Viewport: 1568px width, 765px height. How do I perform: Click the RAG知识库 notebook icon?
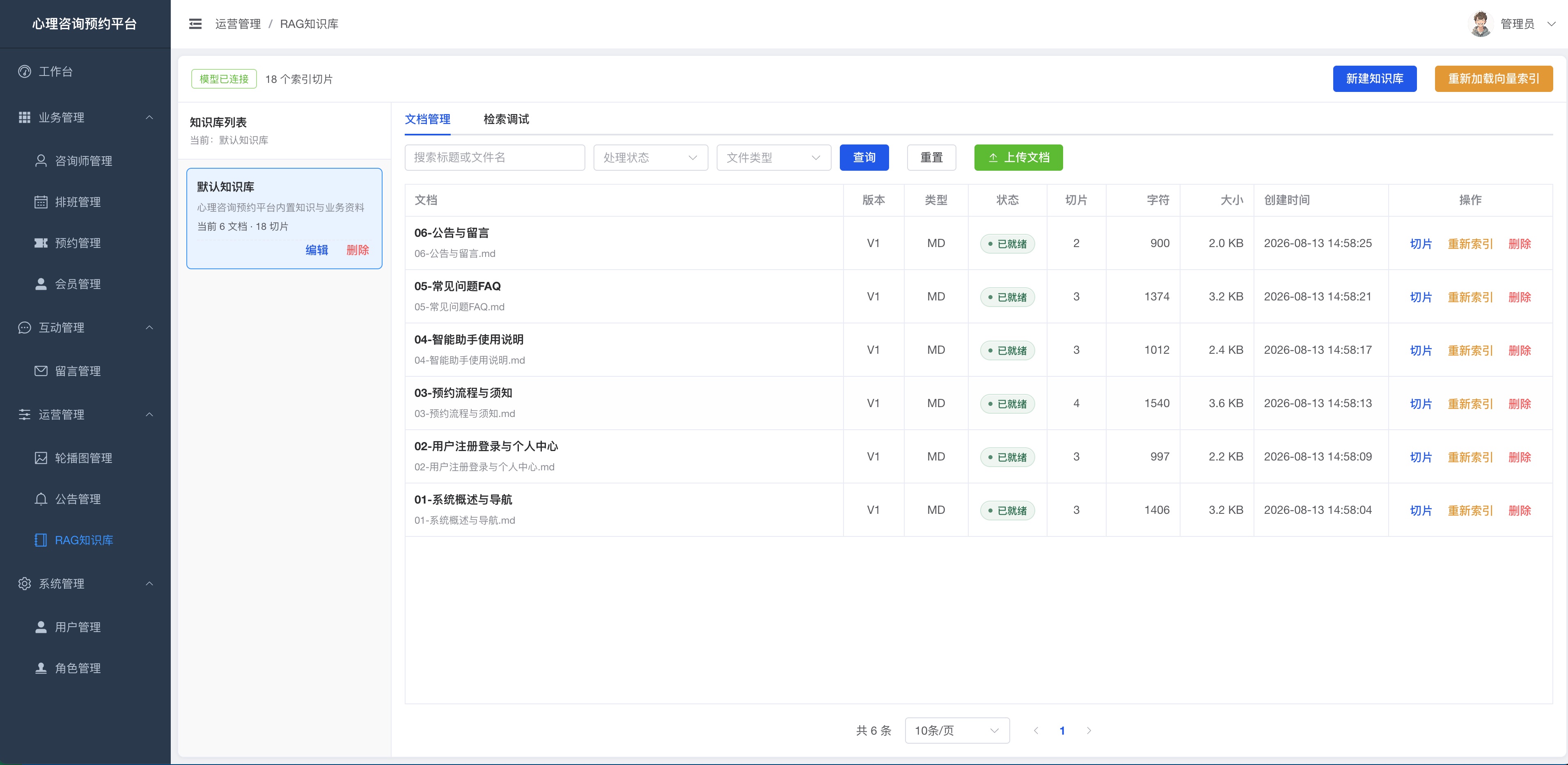(41, 540)
